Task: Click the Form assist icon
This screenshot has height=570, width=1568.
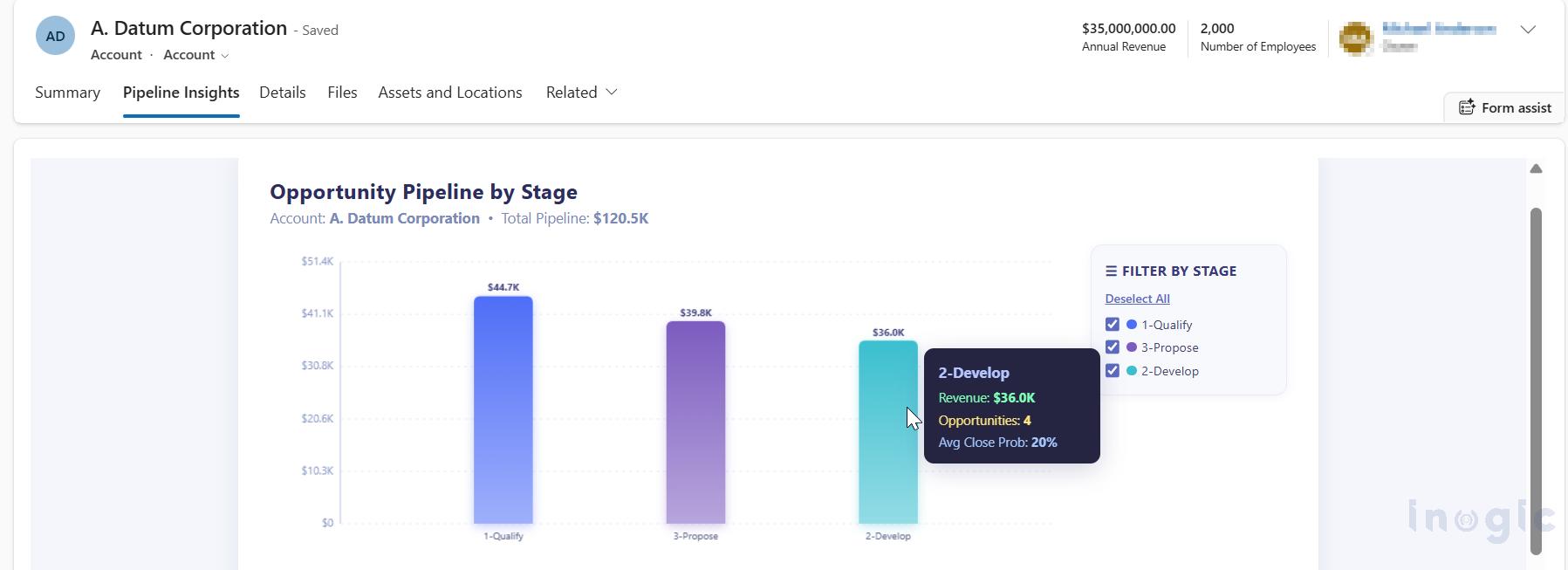Action: (1467, 107)
